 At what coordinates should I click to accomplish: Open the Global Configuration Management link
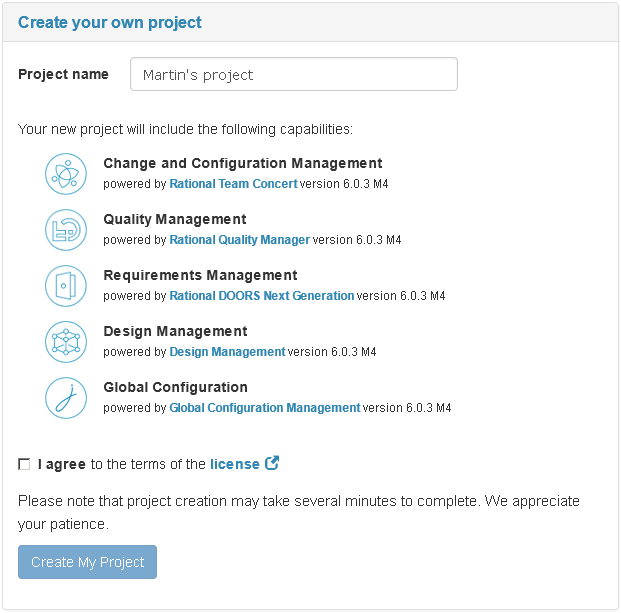[265, 407]
